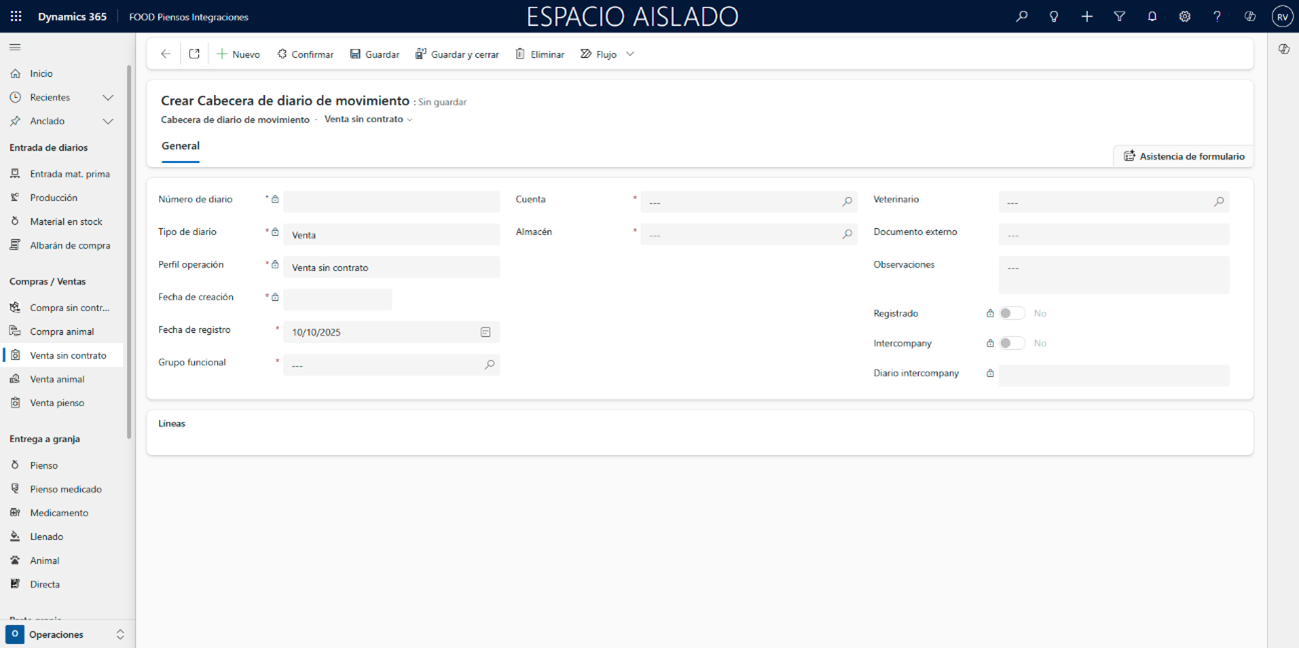The height and width of the screenshot is (648, 1299).
Task: Open form in new window icon
Action: [194, 54]
